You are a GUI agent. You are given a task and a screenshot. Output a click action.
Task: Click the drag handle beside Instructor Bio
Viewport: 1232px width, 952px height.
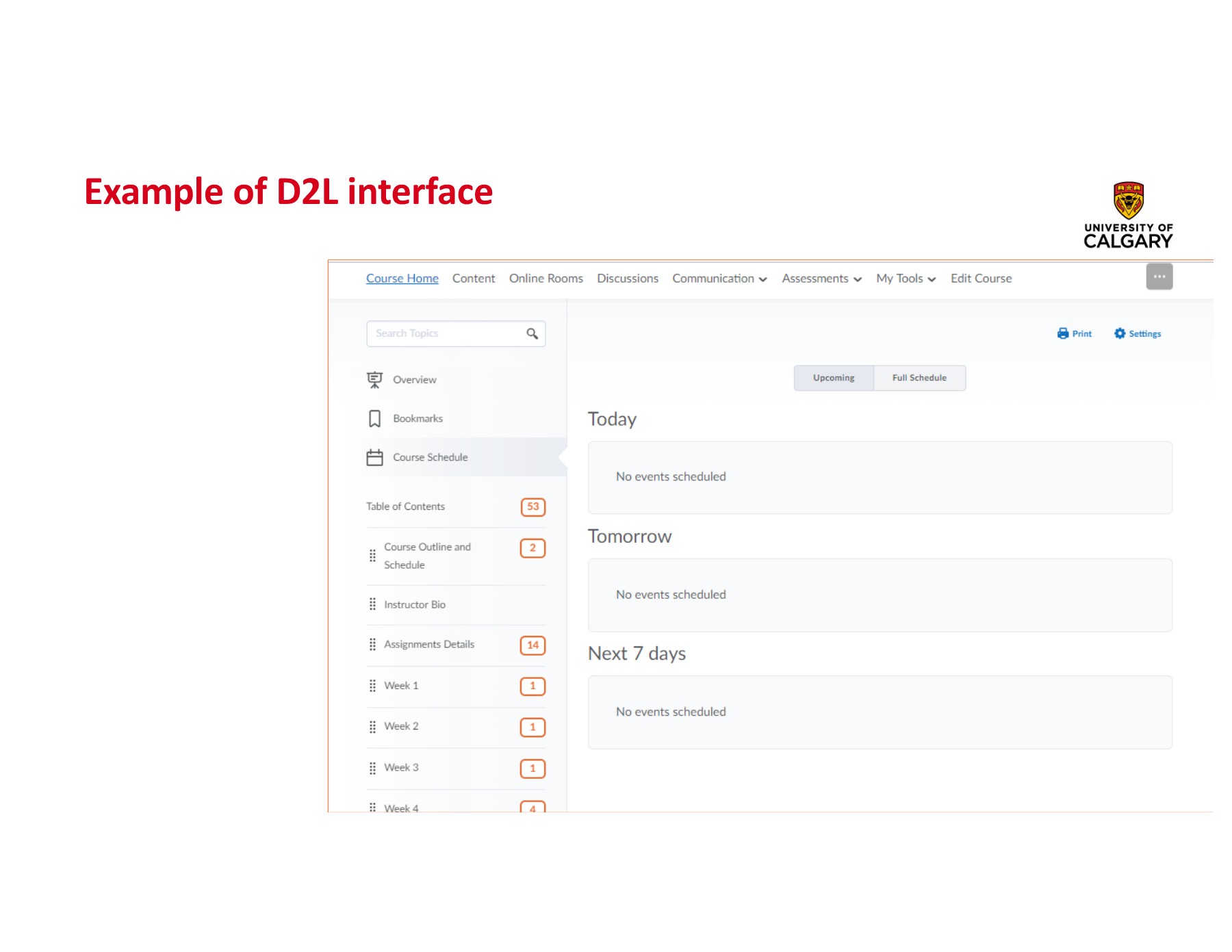pos(372,604)
